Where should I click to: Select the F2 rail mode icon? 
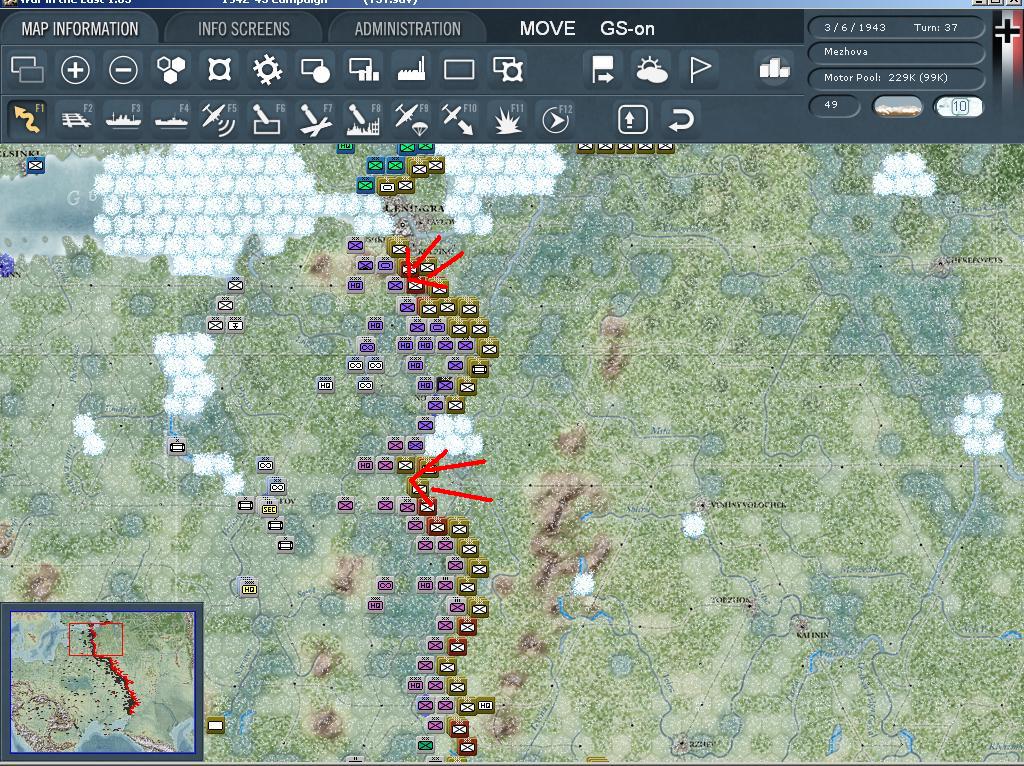(76, 120)
